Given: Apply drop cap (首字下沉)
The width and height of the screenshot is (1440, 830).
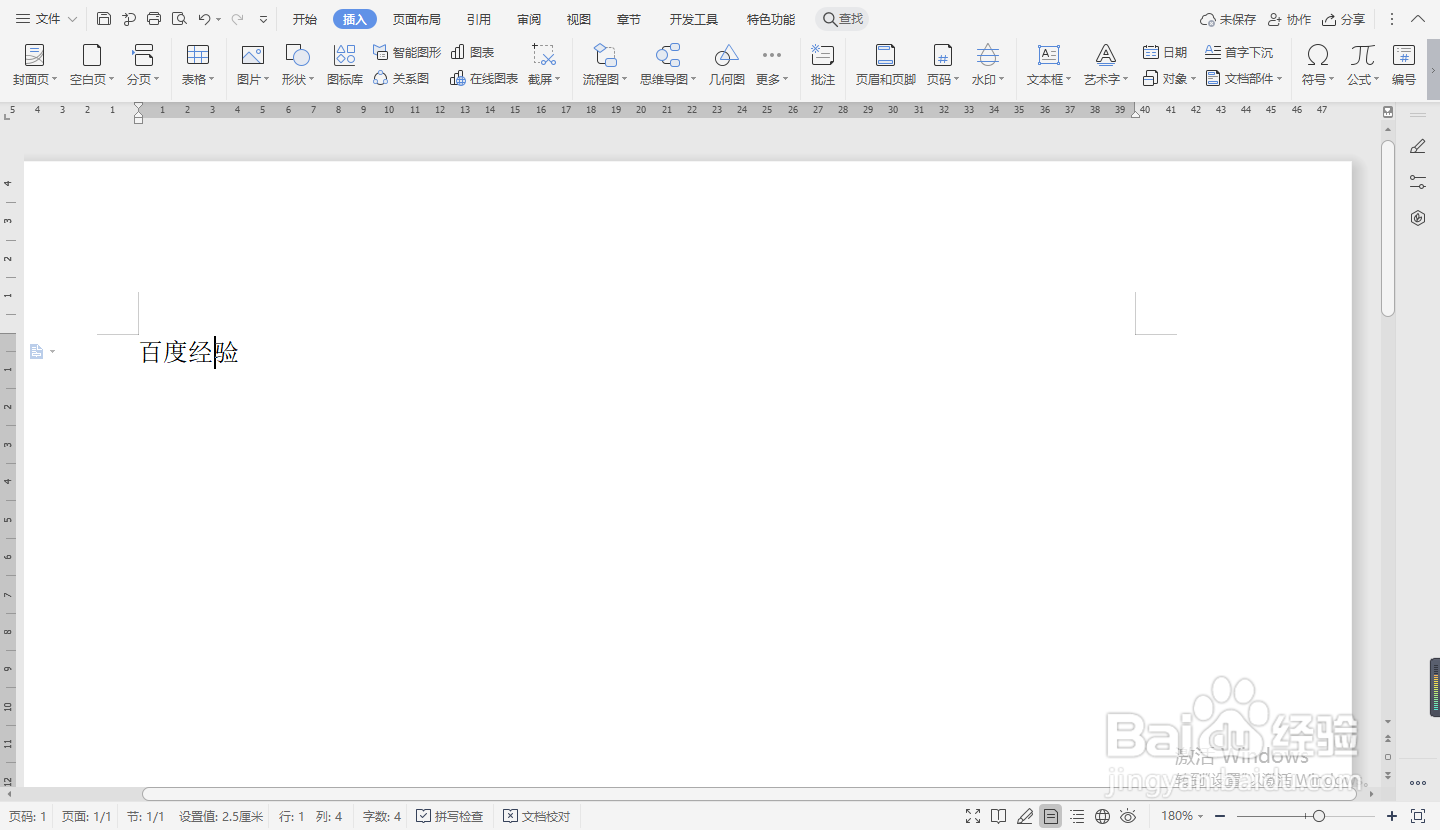Looking at the screenshot, I should (x=1239, y=52).
